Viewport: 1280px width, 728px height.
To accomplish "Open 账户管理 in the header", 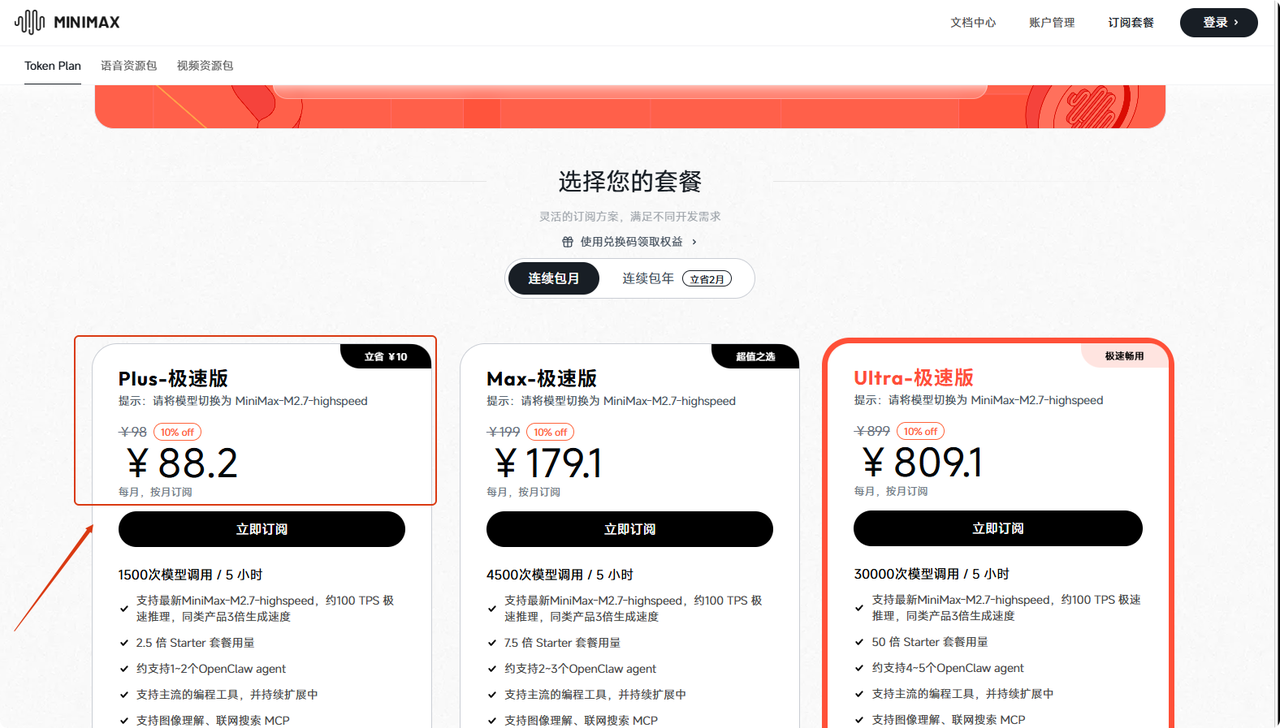I will pos(1052,22).
